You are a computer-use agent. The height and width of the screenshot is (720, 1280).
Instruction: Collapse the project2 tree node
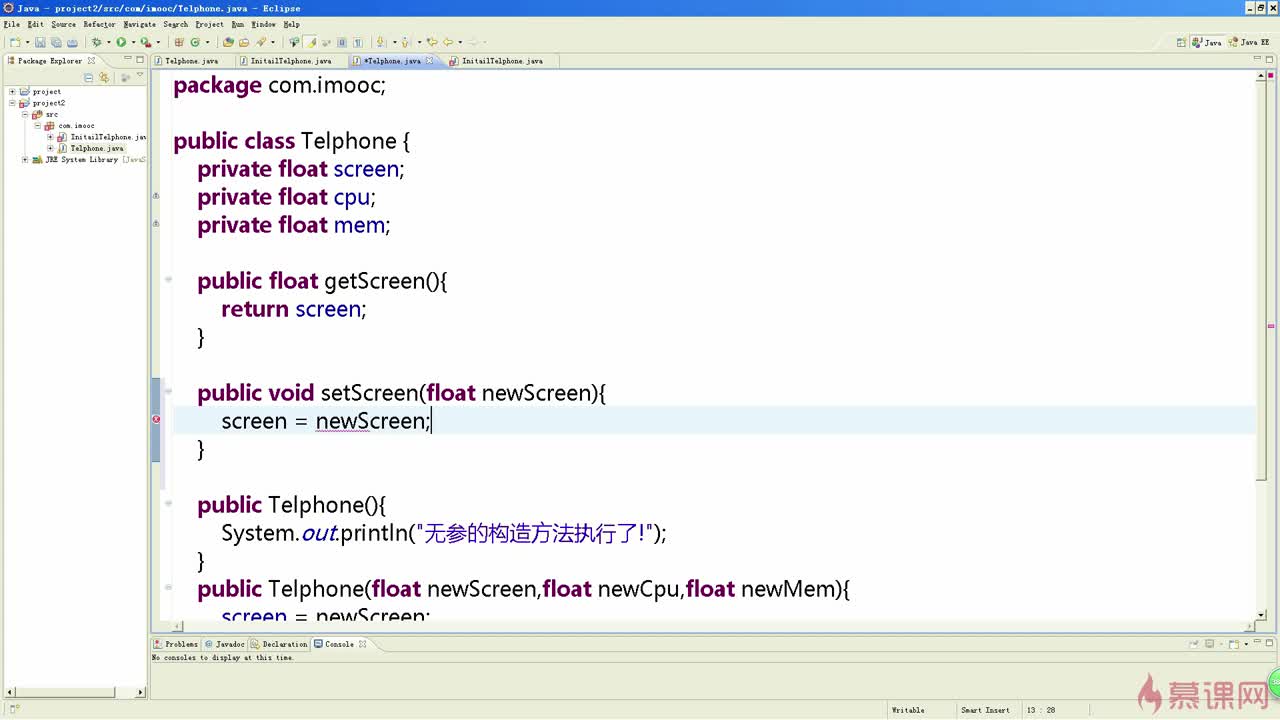tap(12, 103)
